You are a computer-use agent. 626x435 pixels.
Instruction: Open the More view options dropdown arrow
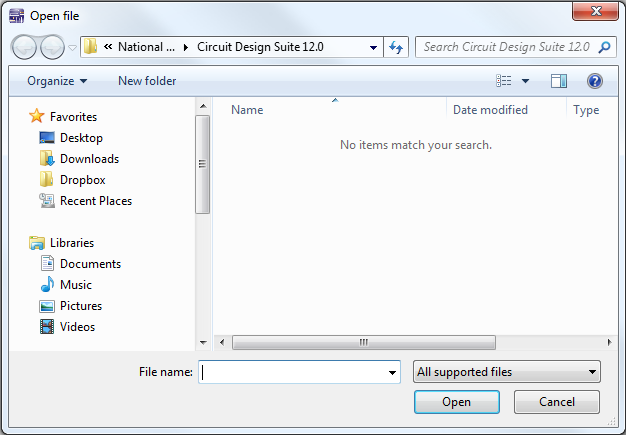point(525,81)
